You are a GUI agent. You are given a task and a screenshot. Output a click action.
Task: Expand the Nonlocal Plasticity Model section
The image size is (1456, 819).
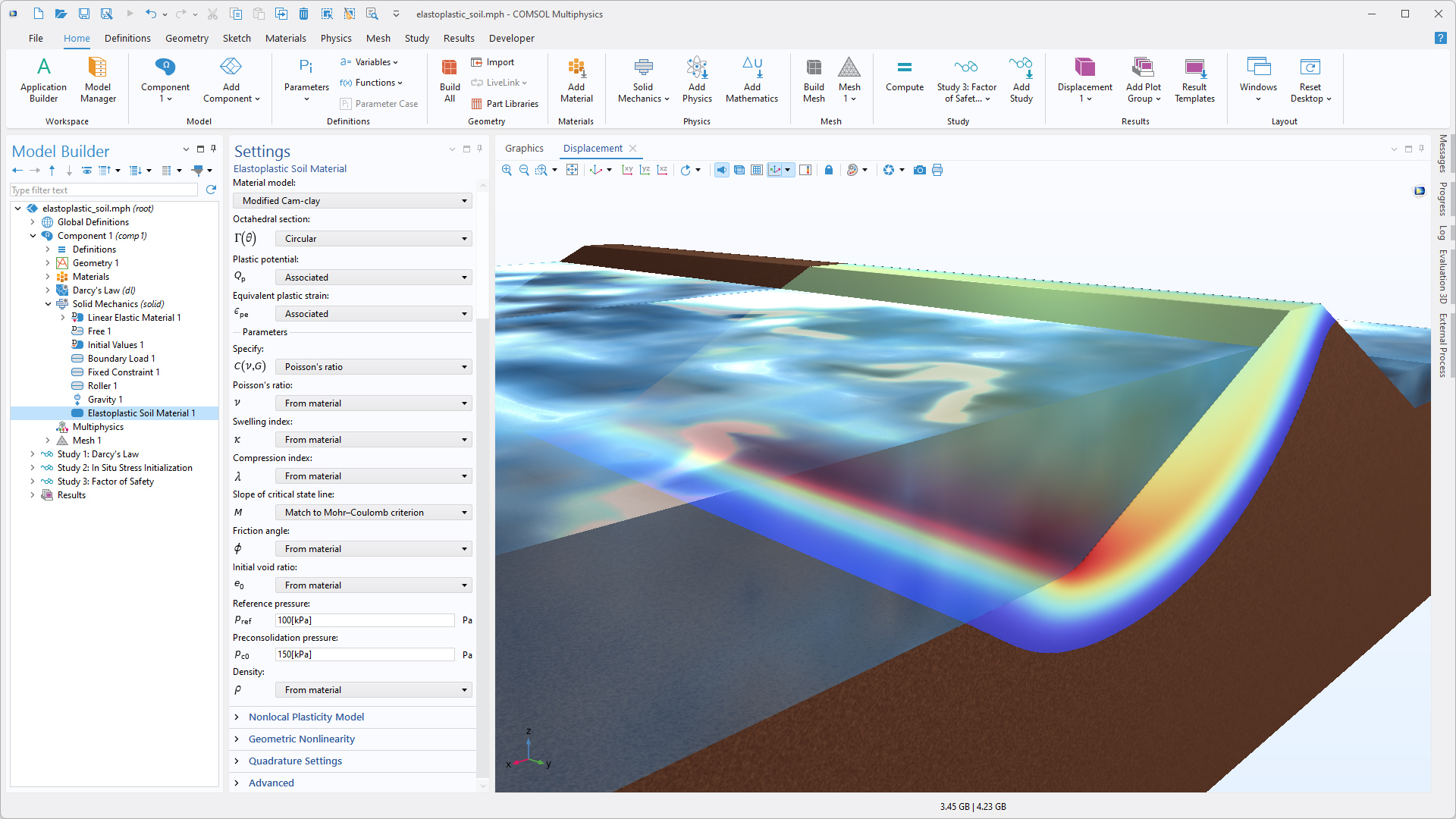tap(306, 717)
